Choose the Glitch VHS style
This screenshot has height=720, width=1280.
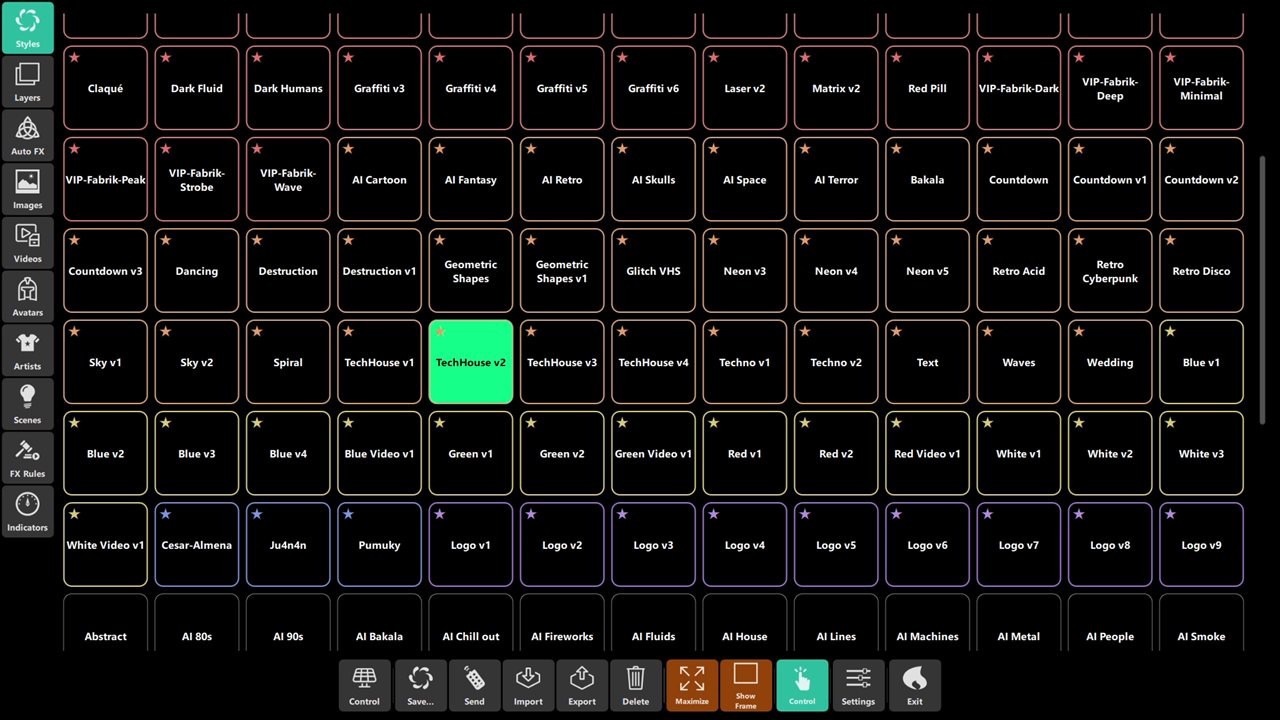[653, 271]
